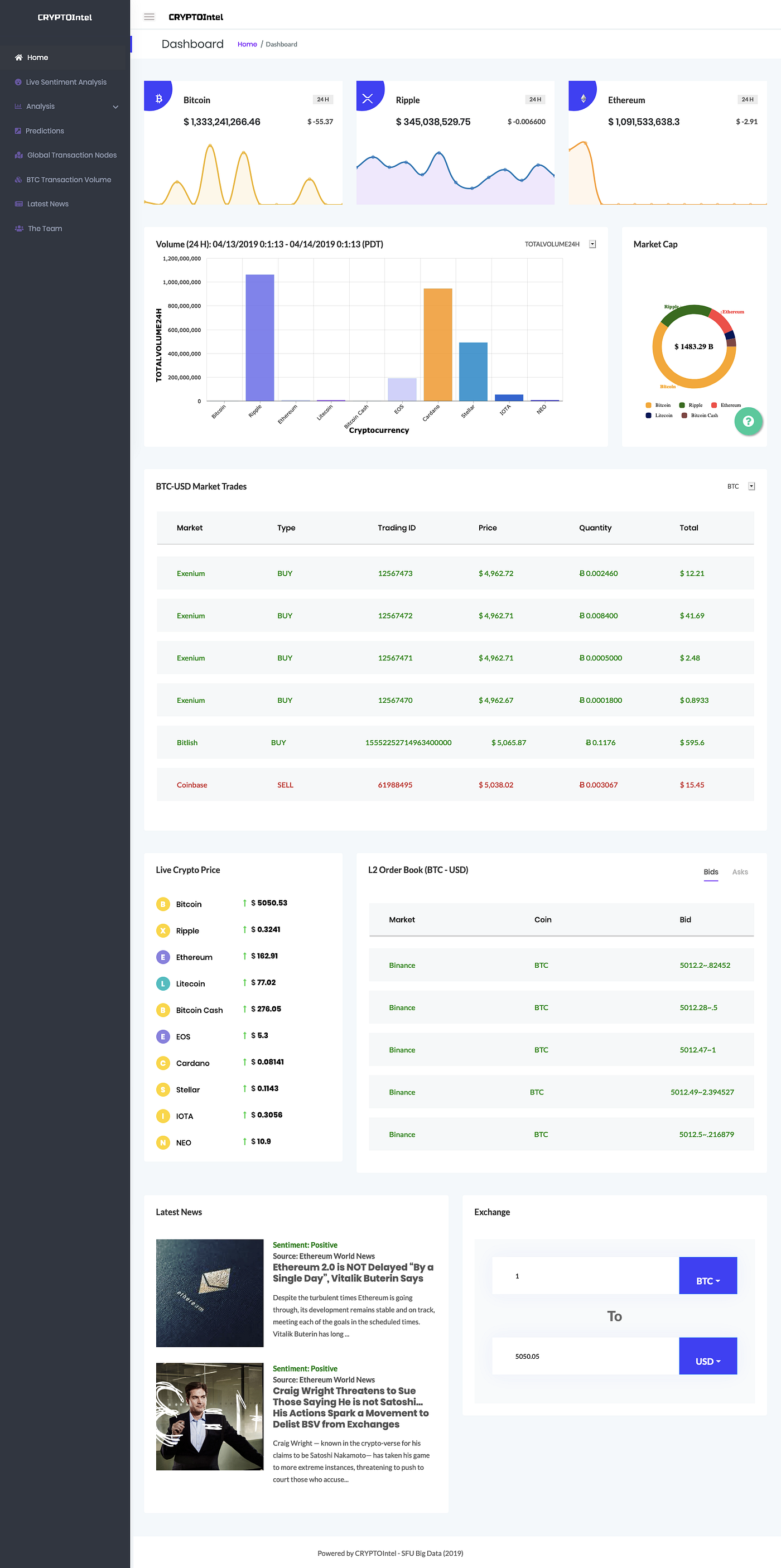Click the Latest News sidebar icon
The height and width of the screenshot is (1568, 781).
point(19,204)
